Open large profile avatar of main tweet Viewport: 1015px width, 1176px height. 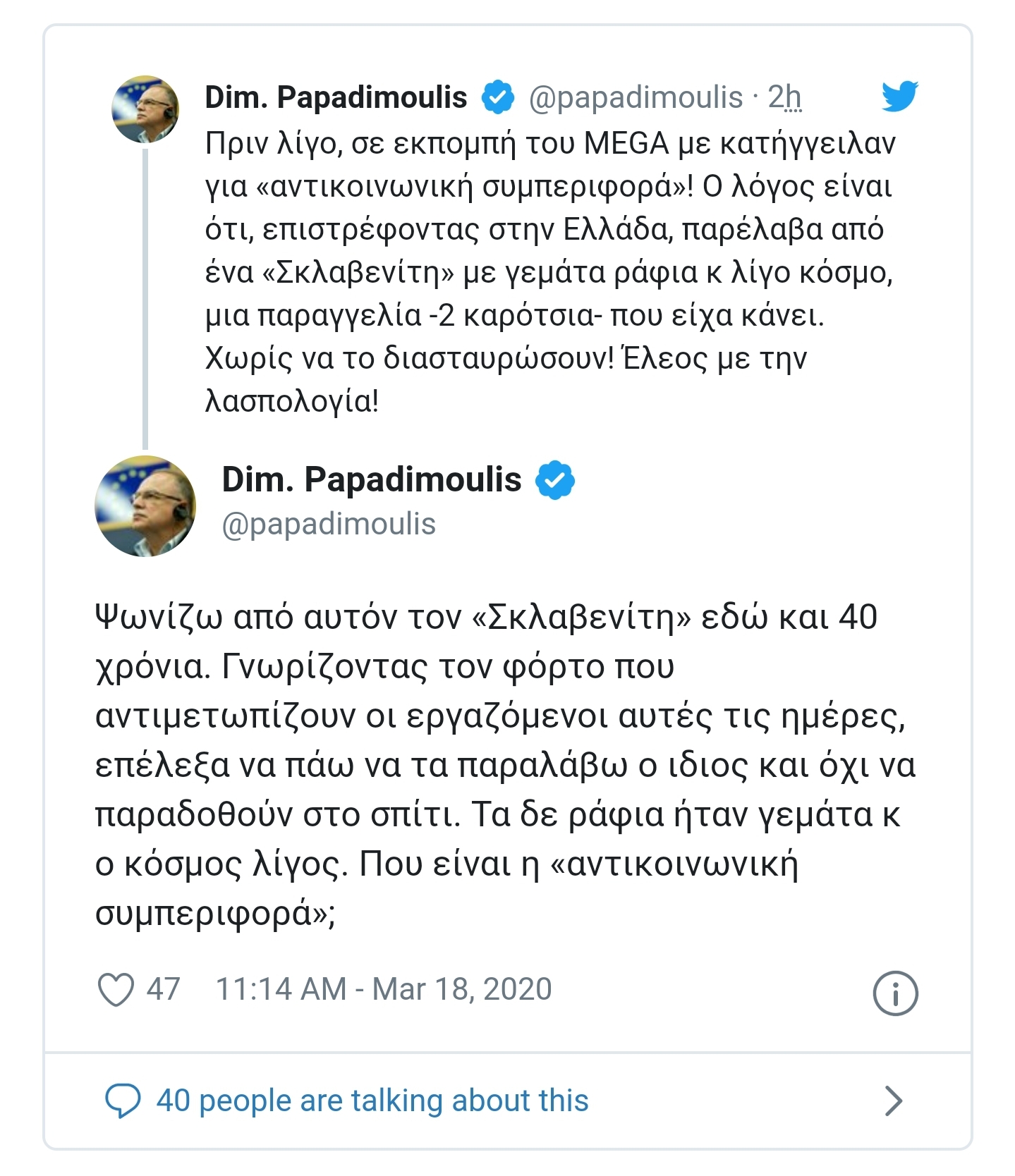[145, 506]
